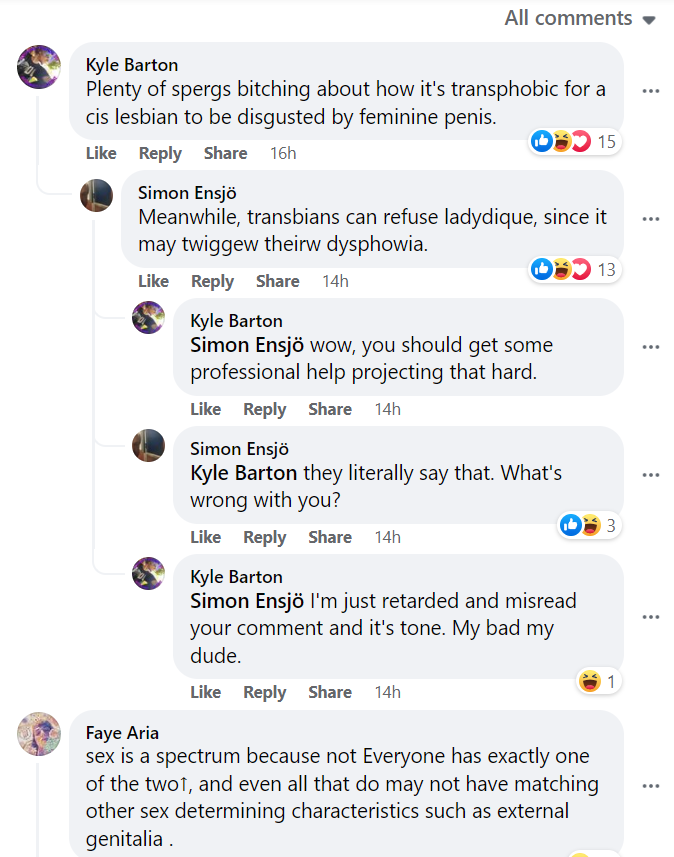Viewport: 674px width, 857px height.
Task: Open the tagged Simon Ensjö mention in 'retarded' reply
Action: pyautogui.click(x=247, y=601)
